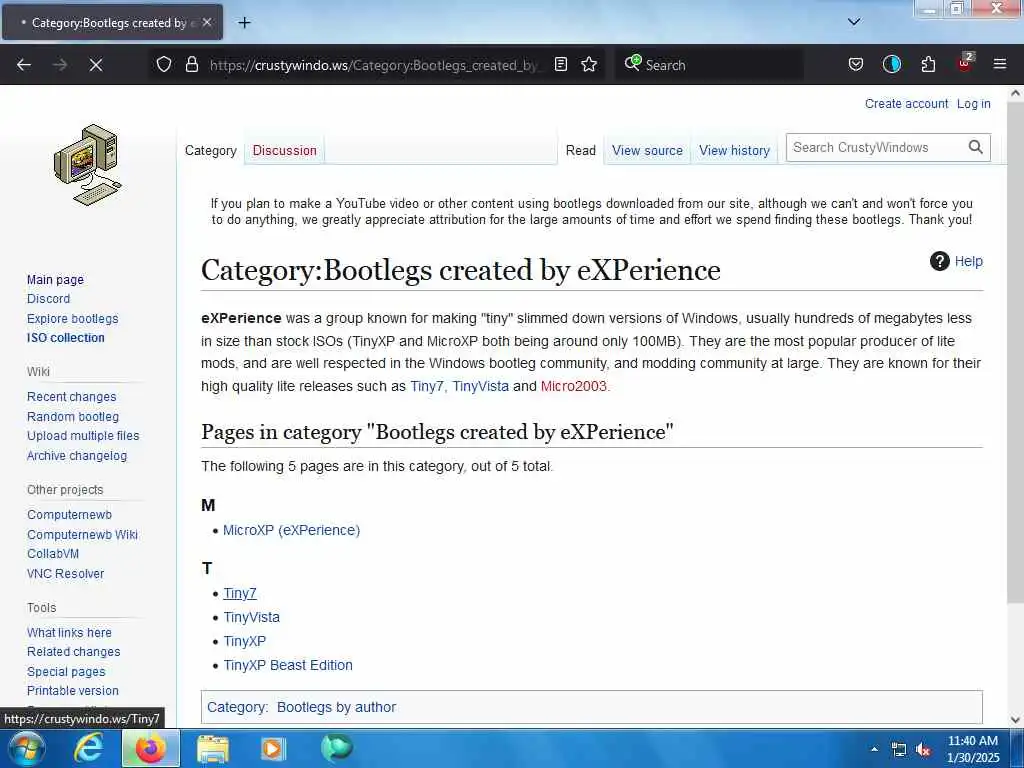Click the Log in link
Viewport: 1024px width, 768px height.
tap(974, 104)
